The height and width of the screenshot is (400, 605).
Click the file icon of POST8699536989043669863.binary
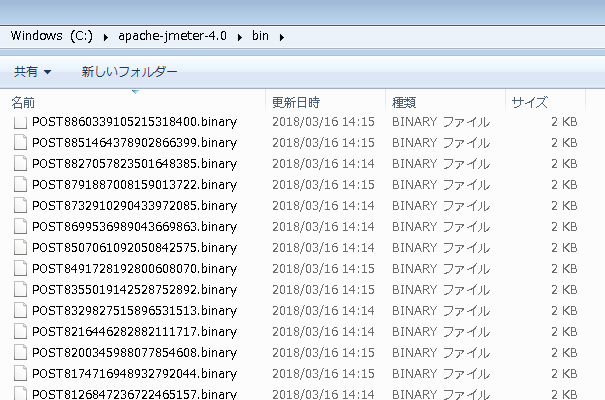20,226
